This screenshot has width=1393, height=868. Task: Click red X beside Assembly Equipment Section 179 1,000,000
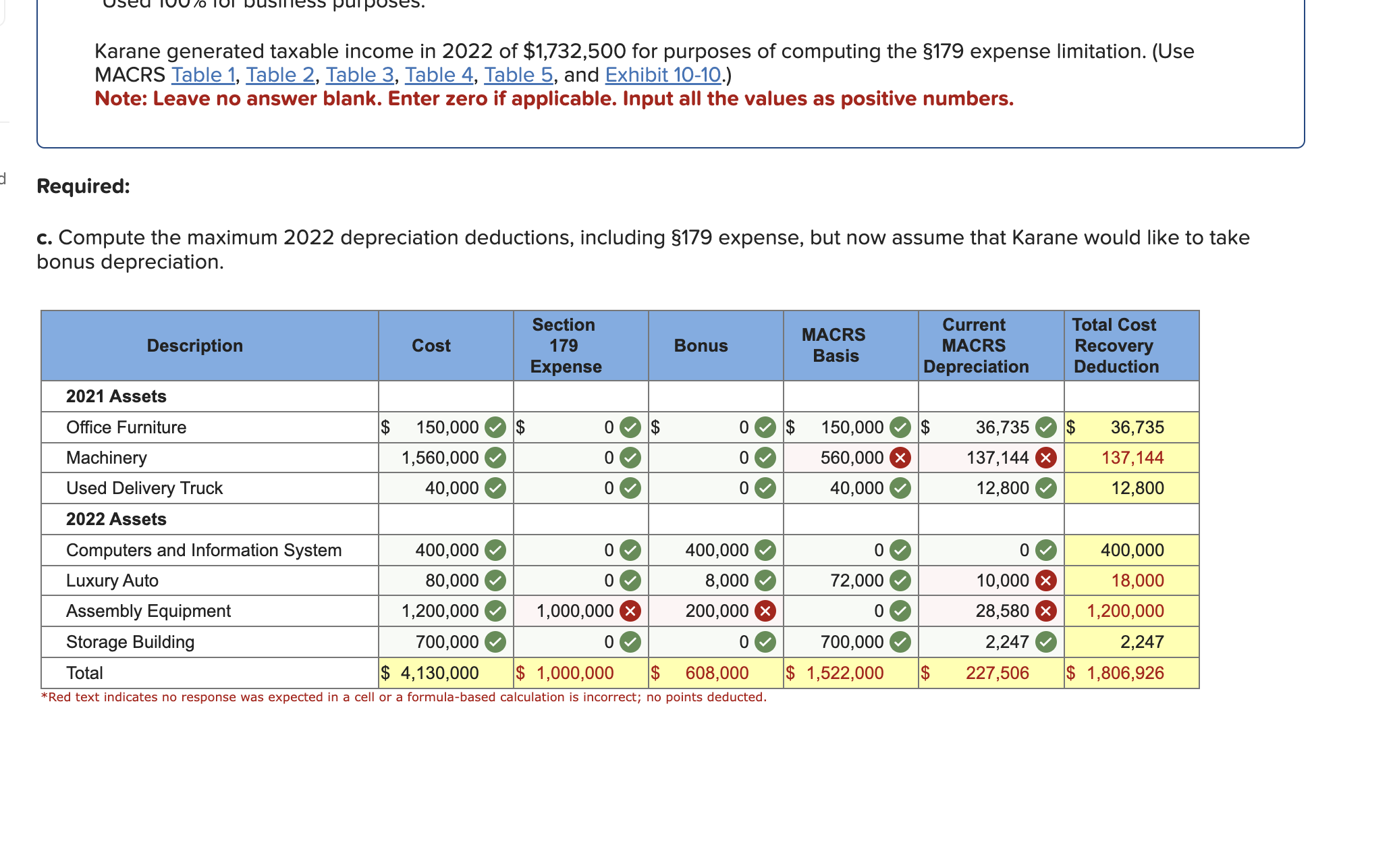[630, 612]
